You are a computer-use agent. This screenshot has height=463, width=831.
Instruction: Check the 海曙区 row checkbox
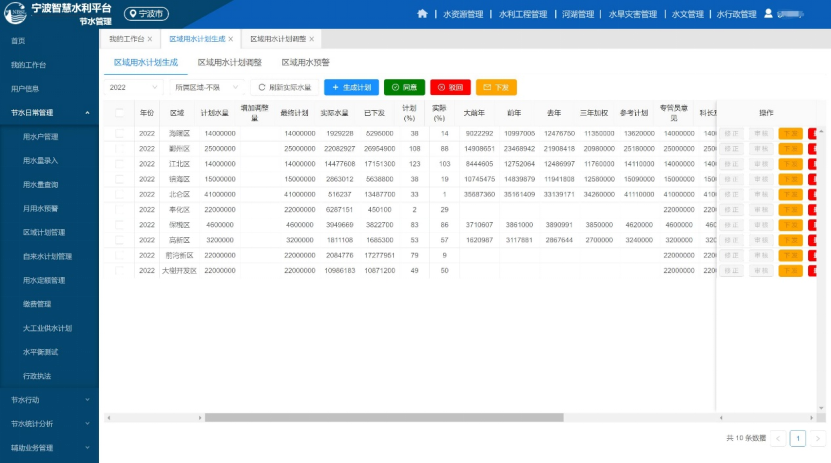pyautogui.click(x=119, y=133)
